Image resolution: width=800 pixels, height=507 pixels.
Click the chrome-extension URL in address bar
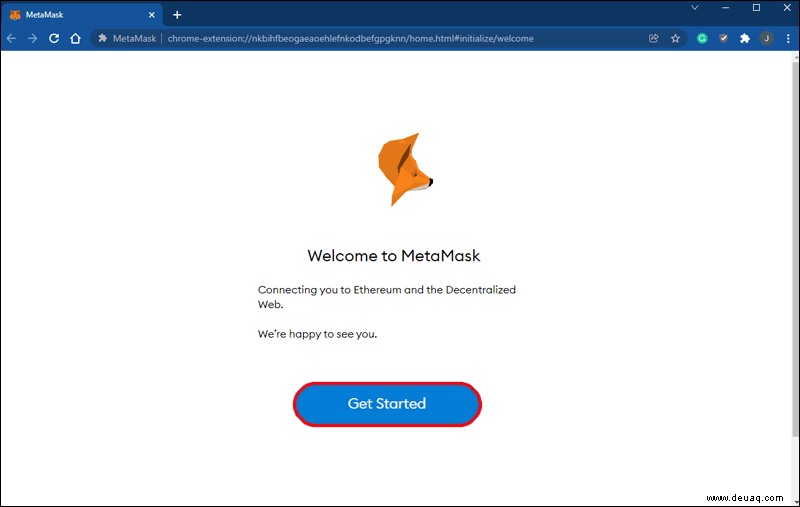(x=351, y=38)
